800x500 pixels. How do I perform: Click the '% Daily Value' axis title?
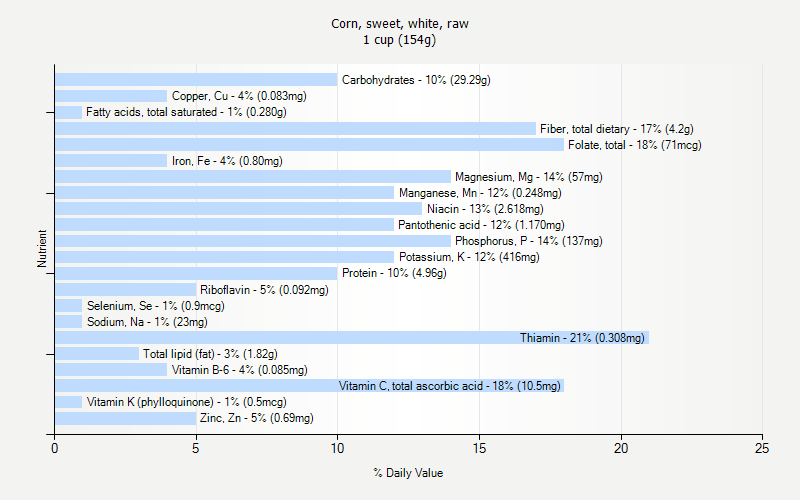pyautogui.click(x=408, y=473)
